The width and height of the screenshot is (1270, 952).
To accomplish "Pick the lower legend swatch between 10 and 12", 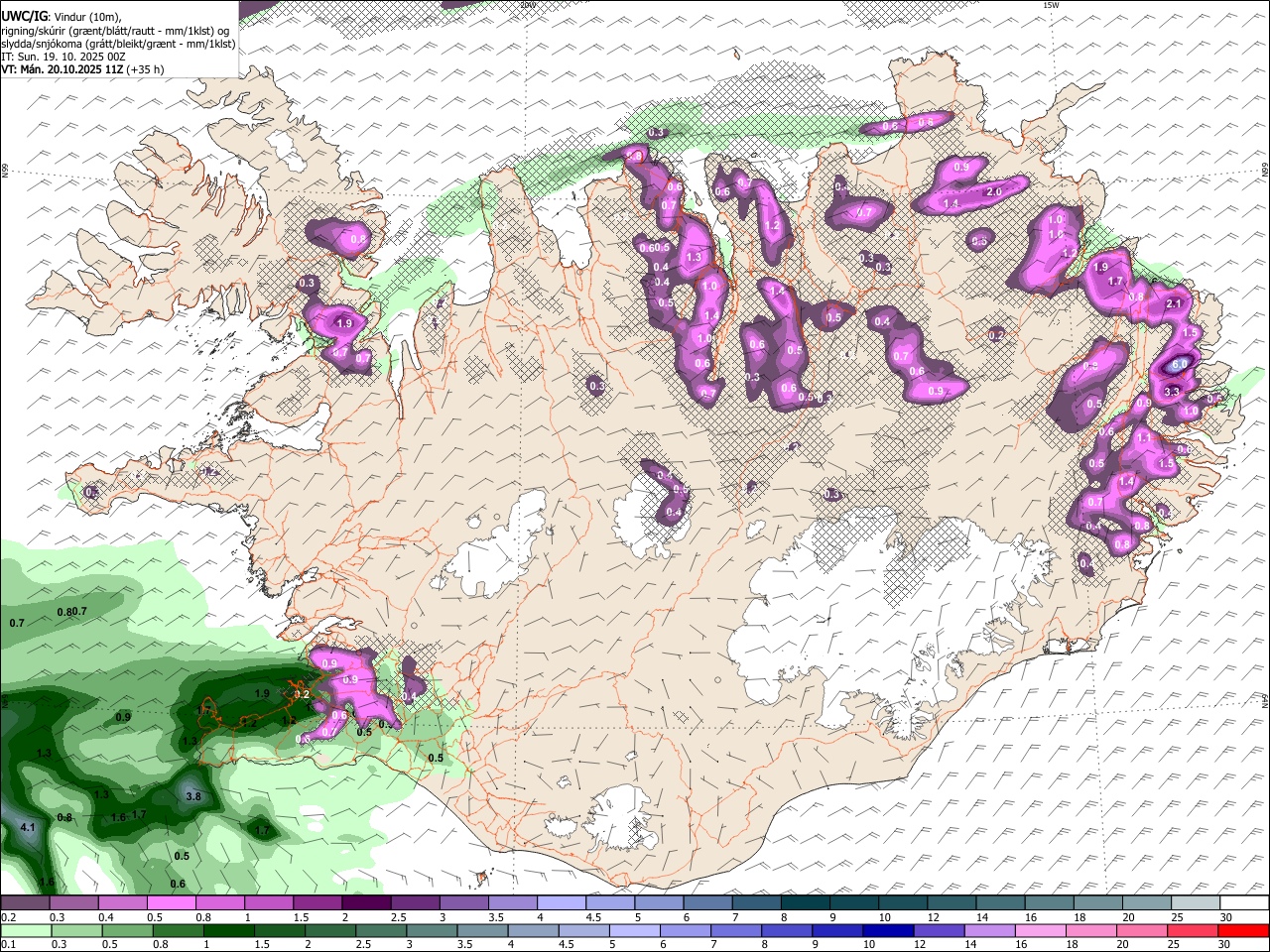I will [886, 930].
